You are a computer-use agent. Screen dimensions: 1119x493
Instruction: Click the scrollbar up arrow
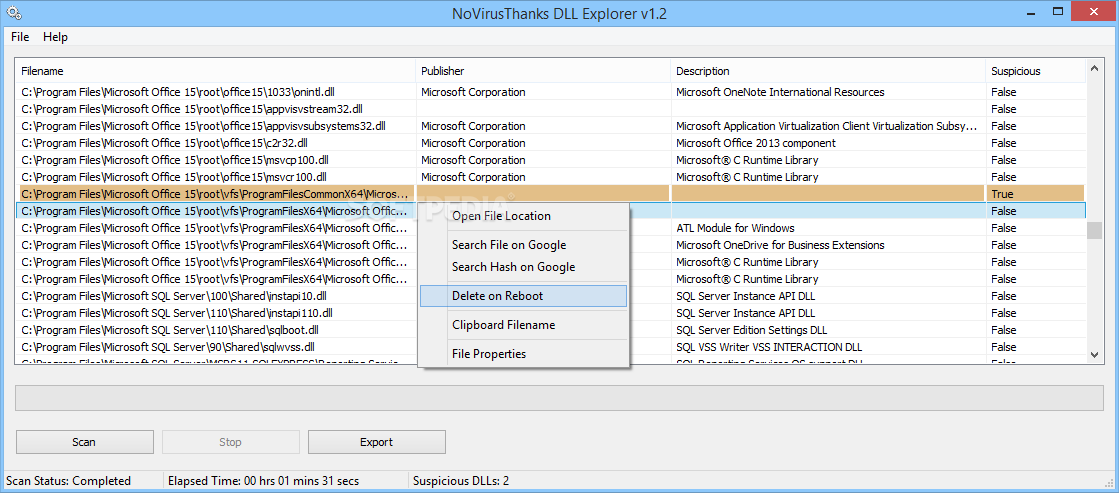(x=1094, y=68)
